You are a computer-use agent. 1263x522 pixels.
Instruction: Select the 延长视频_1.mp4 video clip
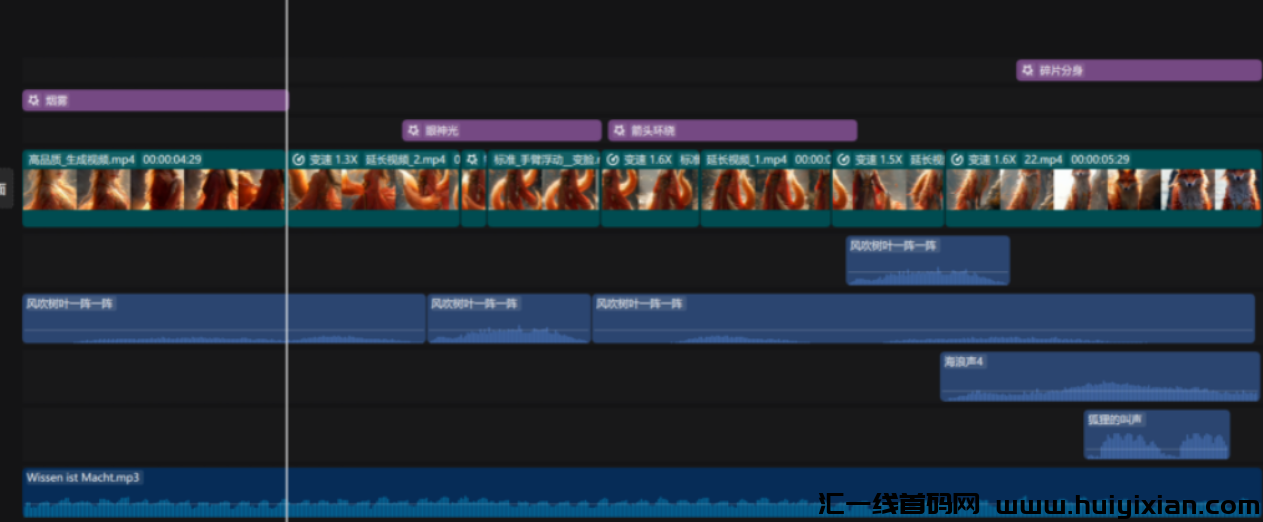point(765,190)
